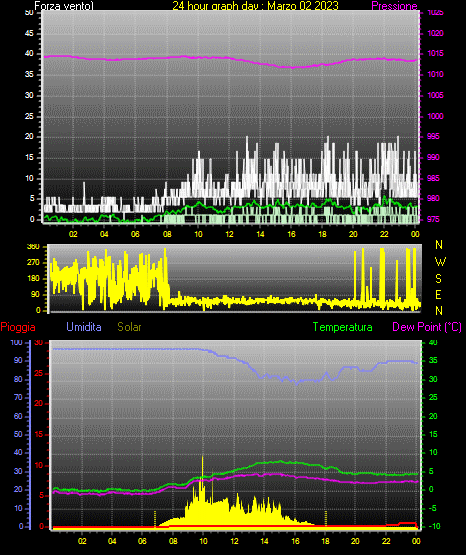The image size is (466, 555).
Task: Select the Temperatura legend label
Action: pos(342,327)
